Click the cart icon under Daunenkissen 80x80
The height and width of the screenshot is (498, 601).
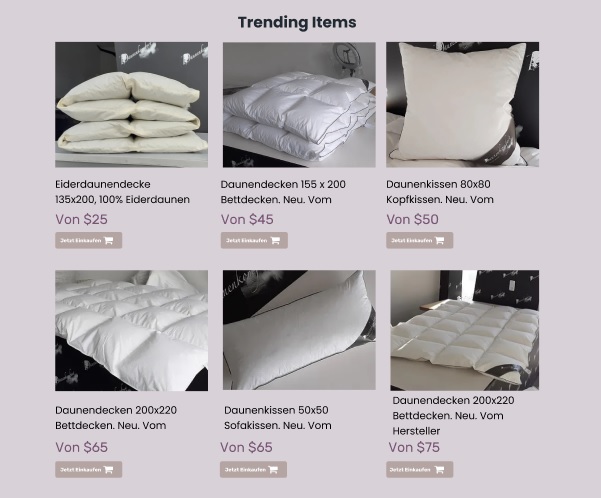440,240
